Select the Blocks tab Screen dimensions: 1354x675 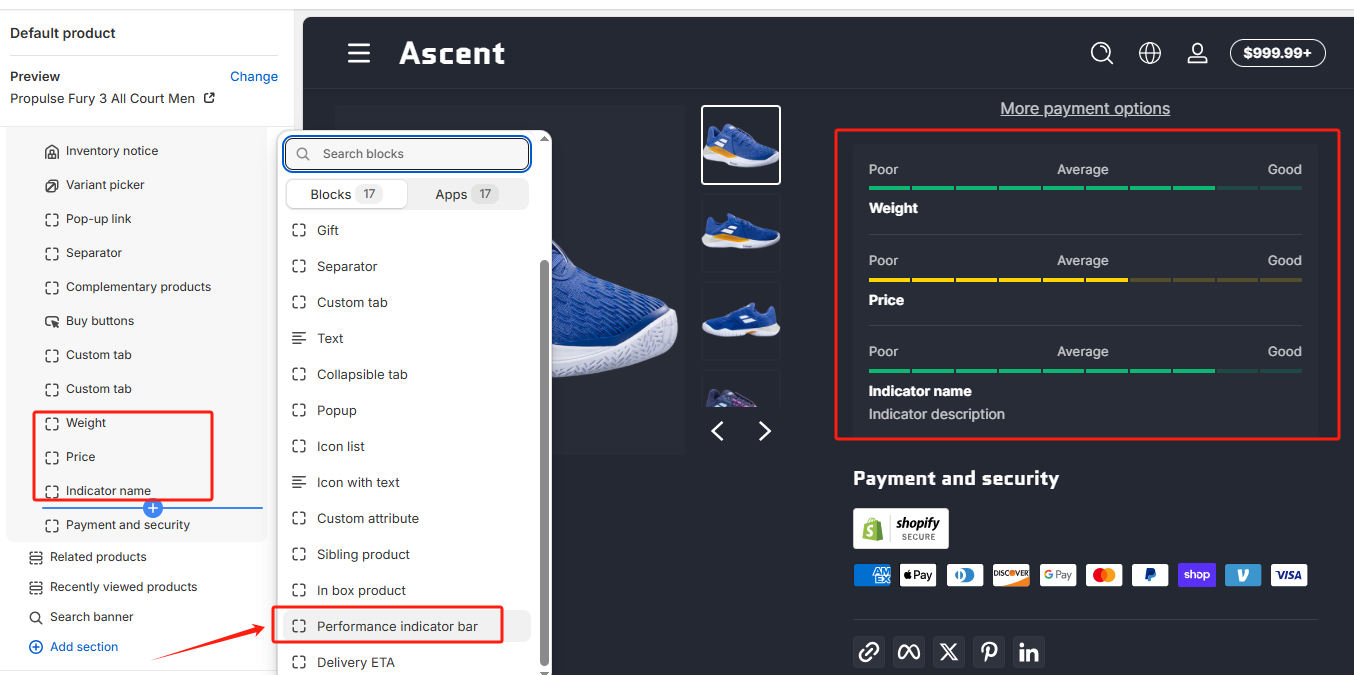(x=346, y=194)
